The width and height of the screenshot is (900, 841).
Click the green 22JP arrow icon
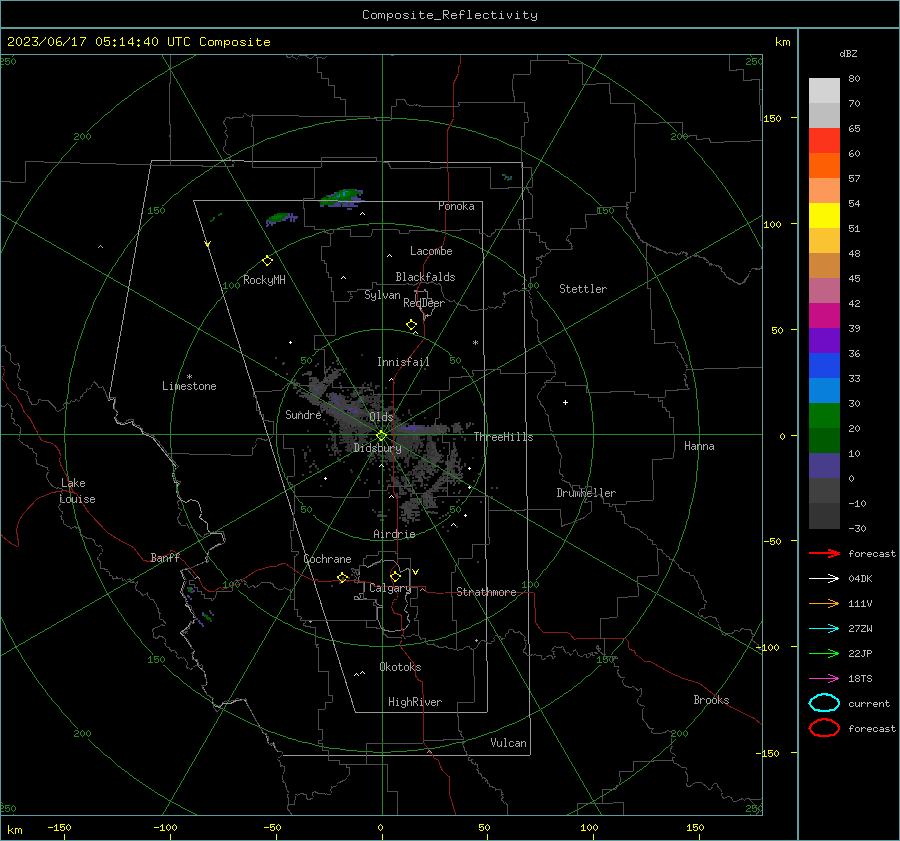coord(824,653)
